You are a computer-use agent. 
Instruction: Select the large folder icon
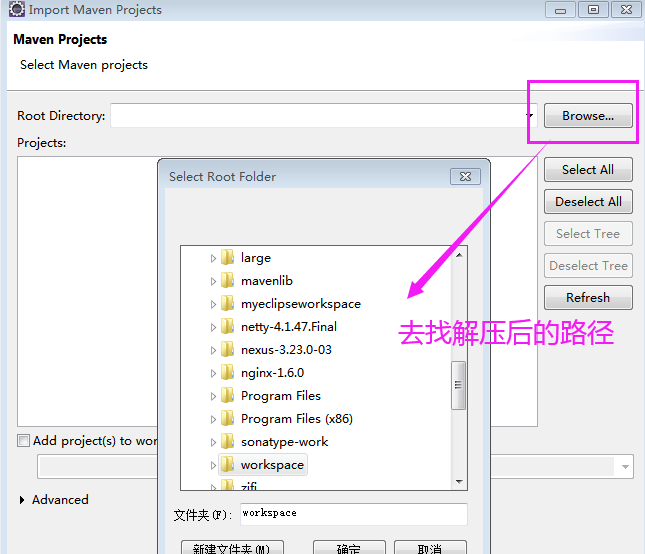(x=227, y=257)
